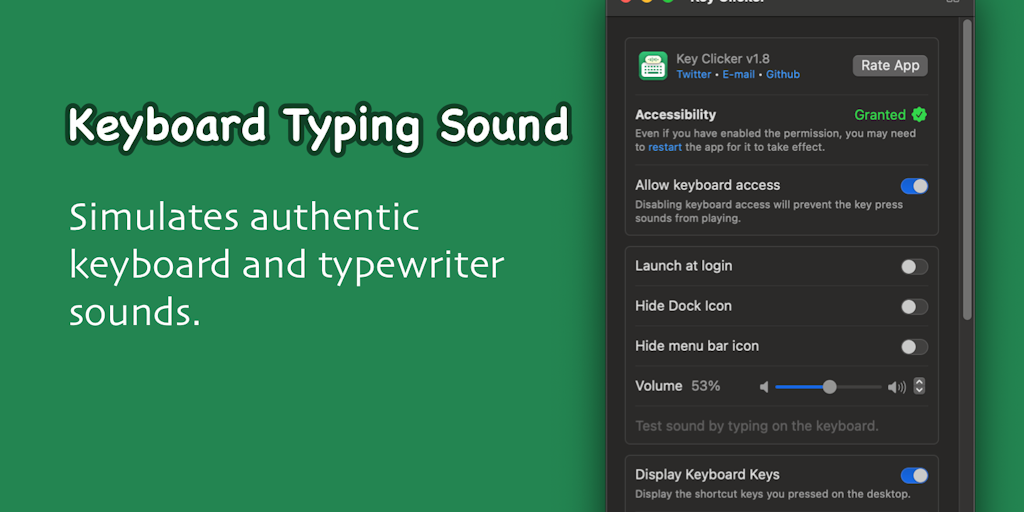The width and height of the screenshot is (1024, 512).
Task: Click the volume stepper arrows
Action: click(919, 386)
